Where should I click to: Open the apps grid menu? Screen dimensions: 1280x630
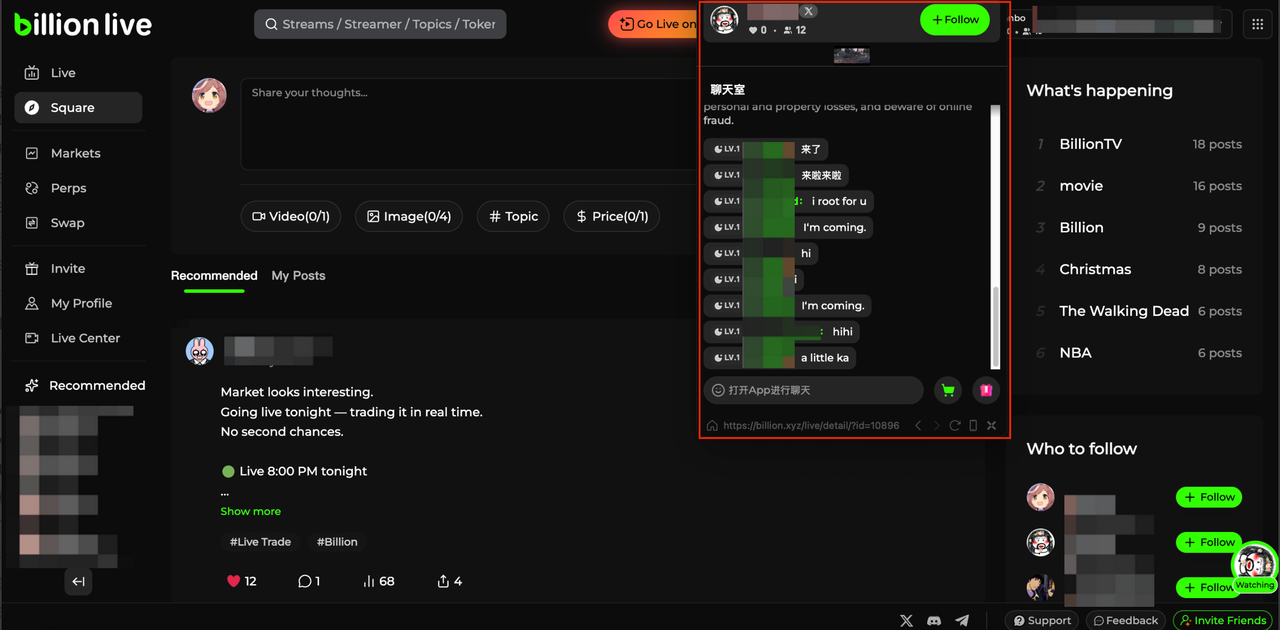click(x=1257, y=23)
